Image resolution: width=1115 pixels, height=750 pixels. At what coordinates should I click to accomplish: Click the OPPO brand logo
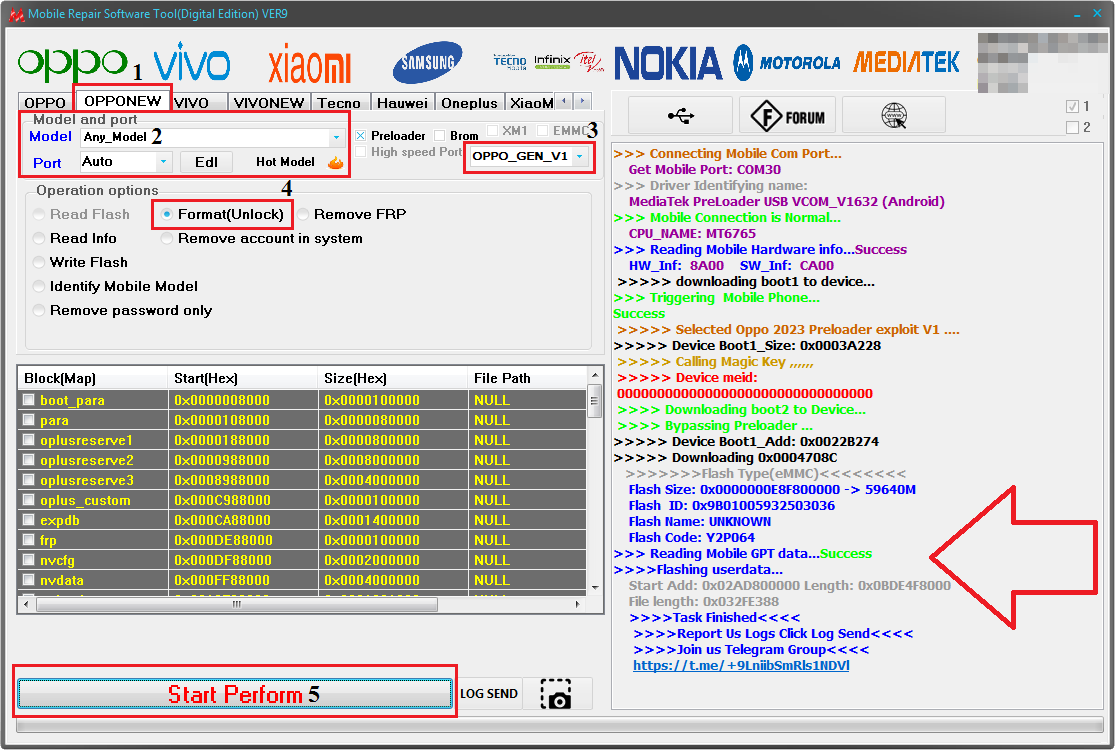click(x=73, y=64)
